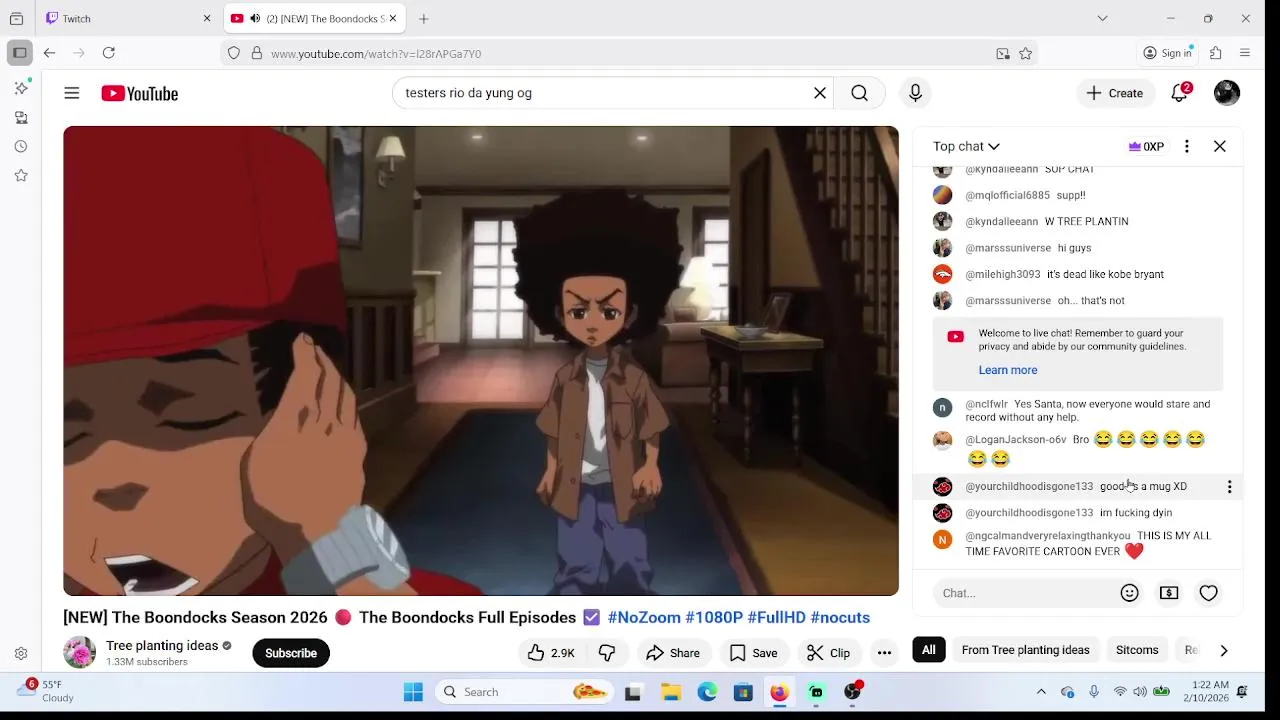Screen dimensions: 1280x720
Task: Open the #nocuts hashtag link
Action: (x=840, y=618)
